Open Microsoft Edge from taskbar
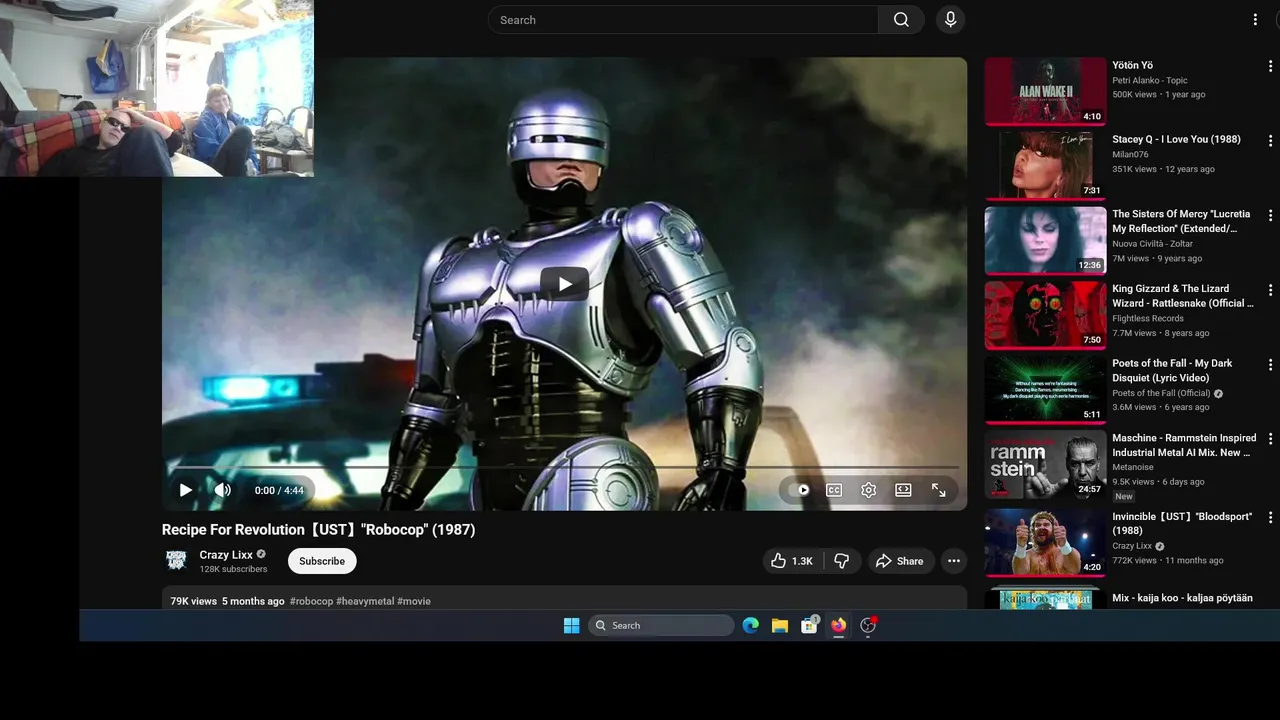 (x=751, y=626)
